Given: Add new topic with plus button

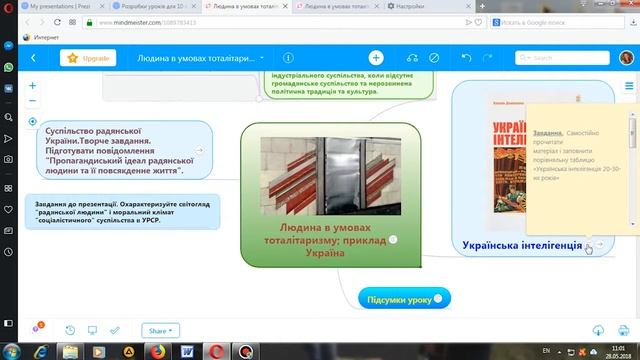Looking at the screenshot, I should [x=376, y=58].
